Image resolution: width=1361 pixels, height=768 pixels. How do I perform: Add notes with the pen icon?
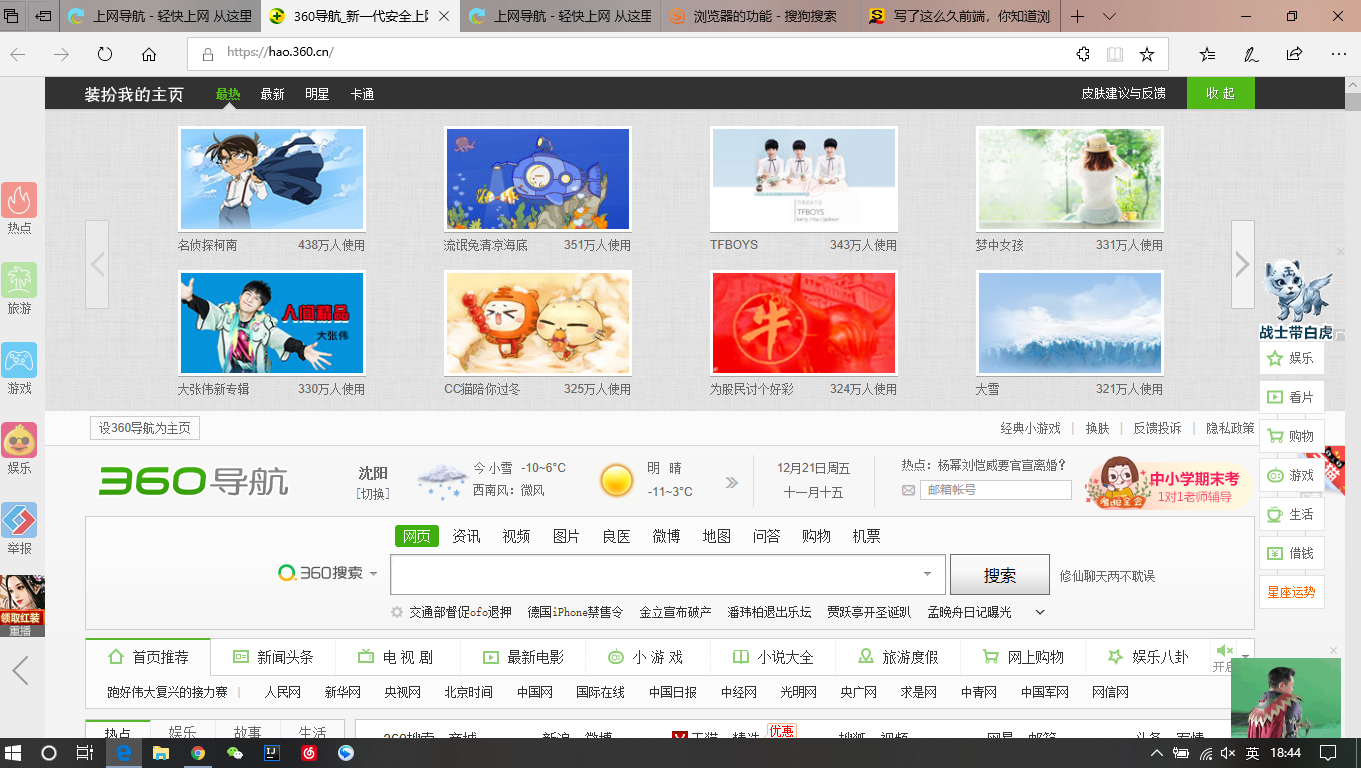tap(1251, 54)
